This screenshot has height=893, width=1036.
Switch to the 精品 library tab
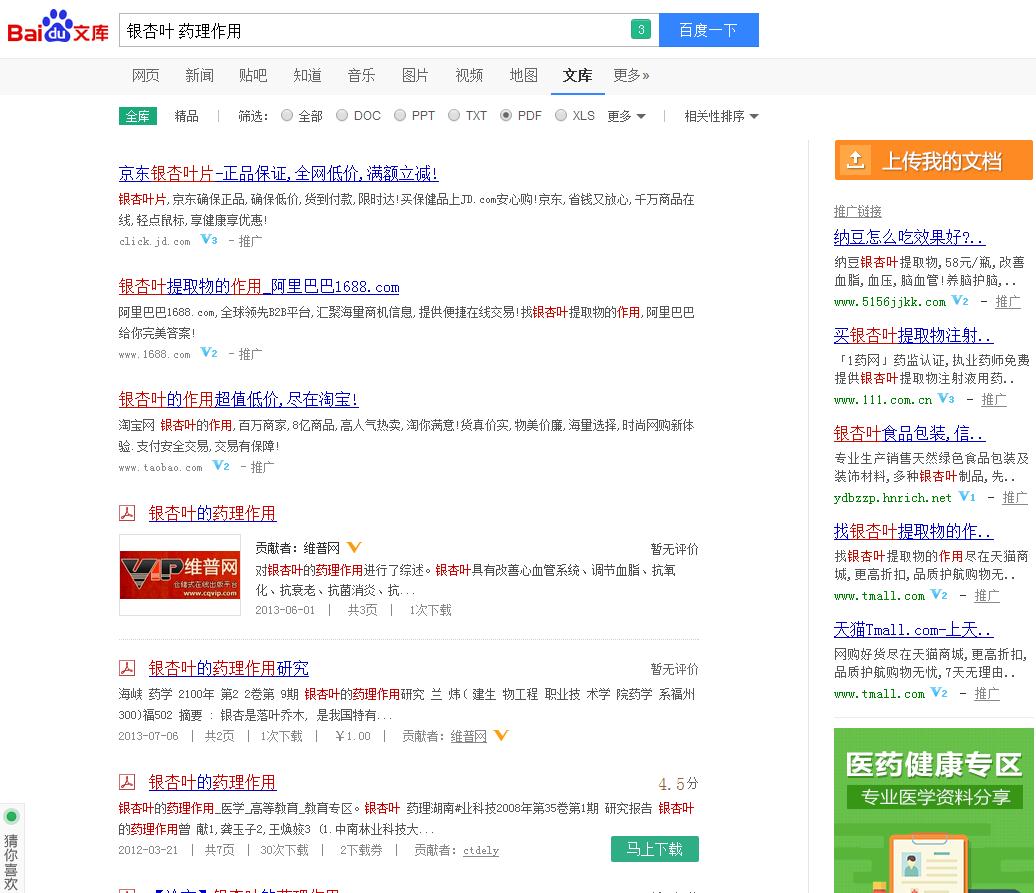point(186,116)
